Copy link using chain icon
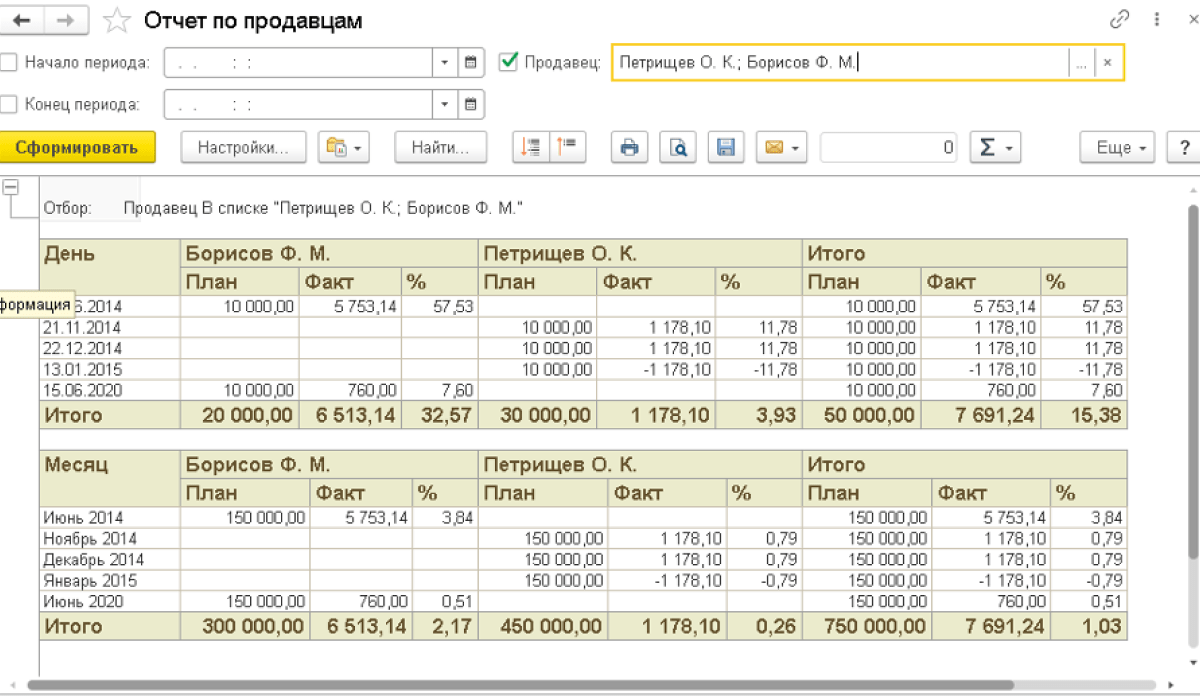This screenshot has height=700, width=1200. tap(1119, 20)
